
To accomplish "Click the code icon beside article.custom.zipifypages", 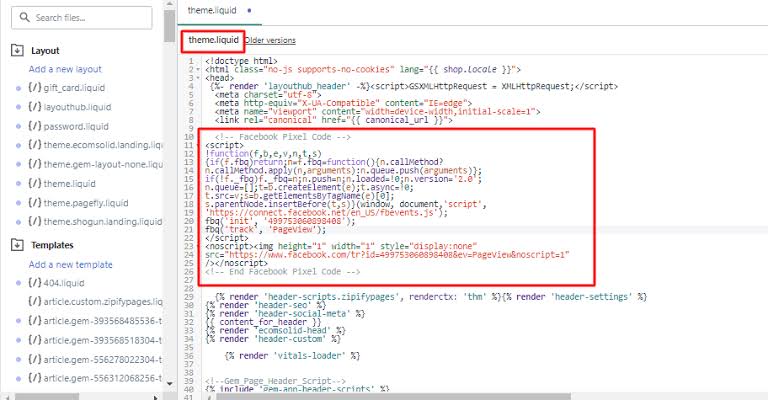I will click(x=34, y=302).
